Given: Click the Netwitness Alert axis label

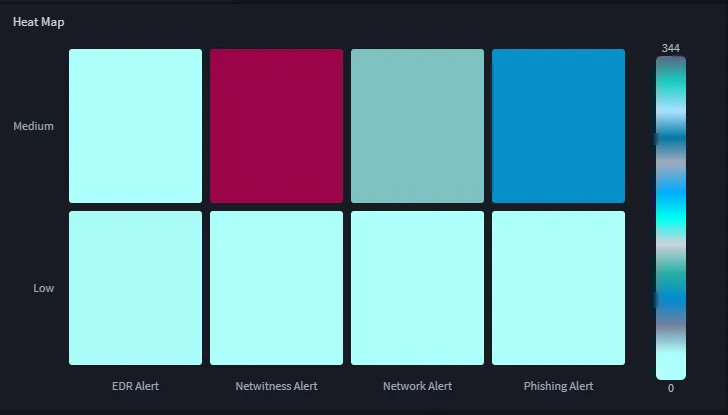Looking at the screenshot, I should pyautogui.click(x=277, y=386).
